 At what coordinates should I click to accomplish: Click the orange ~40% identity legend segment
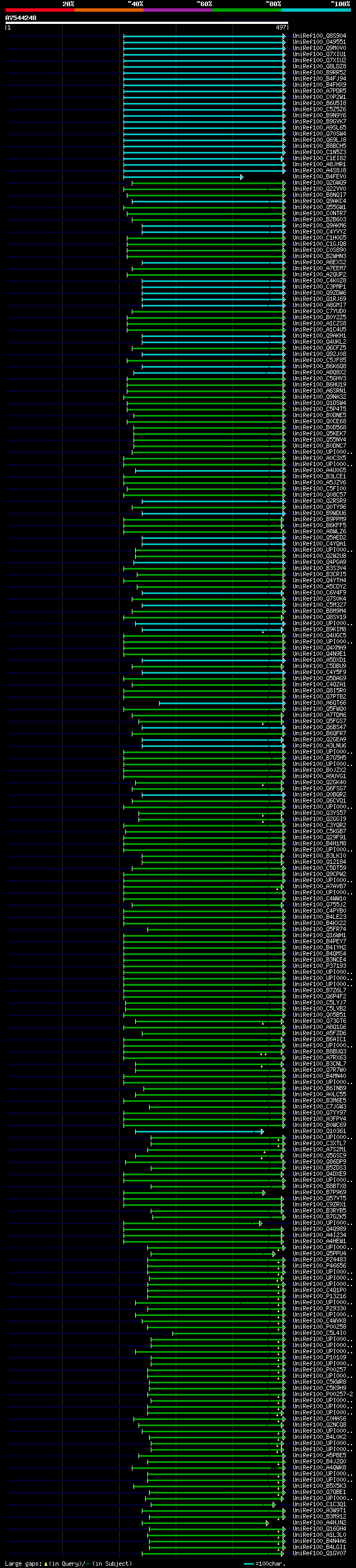[109, 10]
